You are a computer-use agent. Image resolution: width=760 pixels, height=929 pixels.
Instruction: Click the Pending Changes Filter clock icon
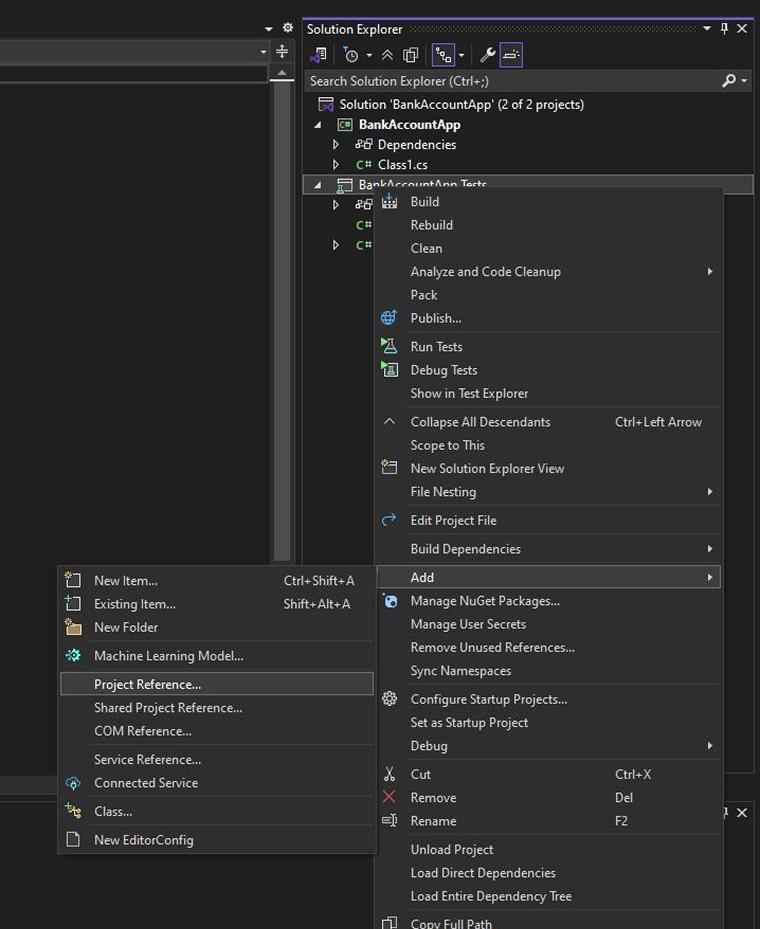351,55
